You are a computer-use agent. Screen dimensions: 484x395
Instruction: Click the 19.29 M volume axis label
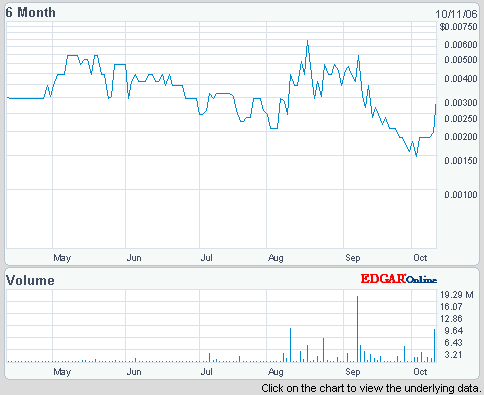[x=457, y=295]
